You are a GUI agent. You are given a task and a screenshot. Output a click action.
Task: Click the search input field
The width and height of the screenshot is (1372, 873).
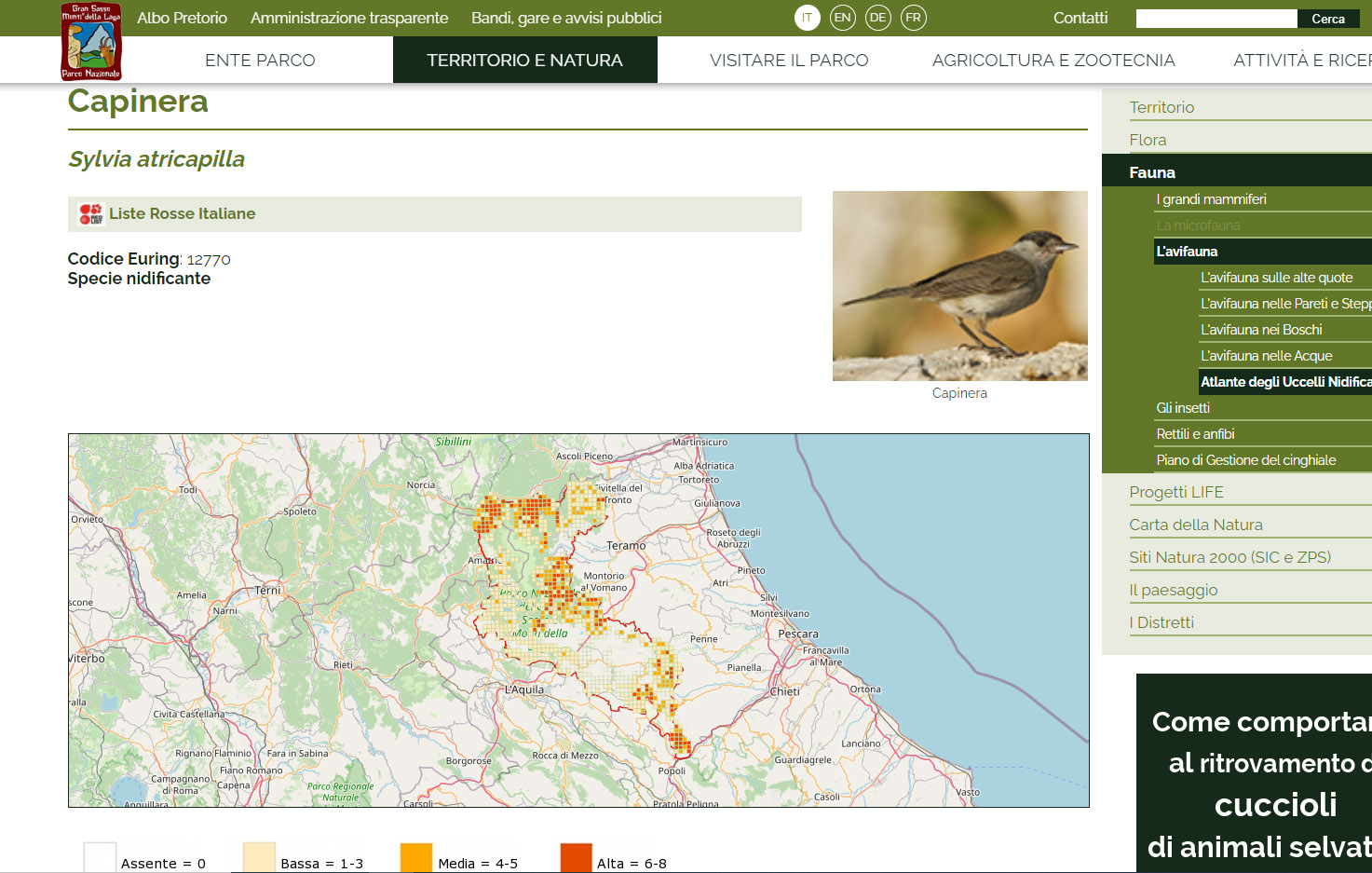click(1216, 19)
